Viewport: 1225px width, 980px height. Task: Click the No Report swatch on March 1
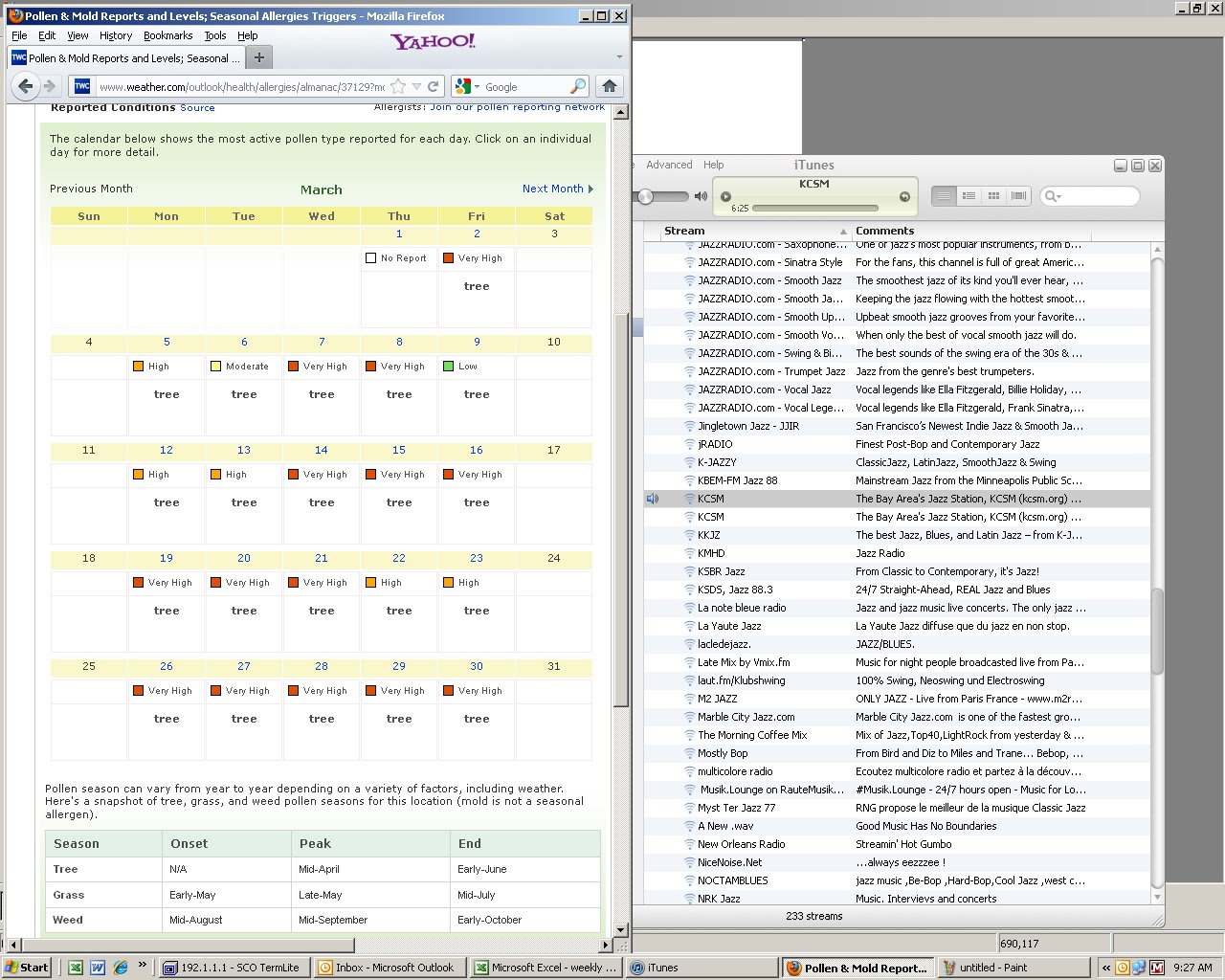click(x=371, y=257)
